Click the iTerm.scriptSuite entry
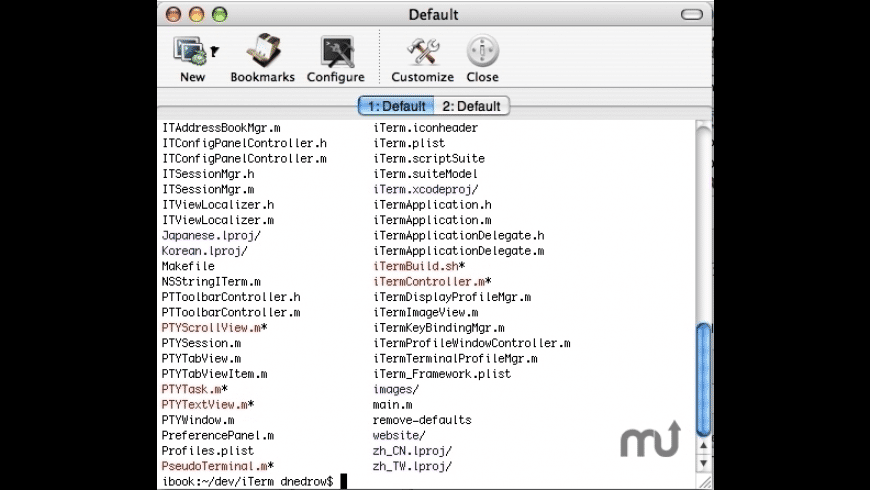The width and height of the screenshot is (870, 490). point(429,159)
